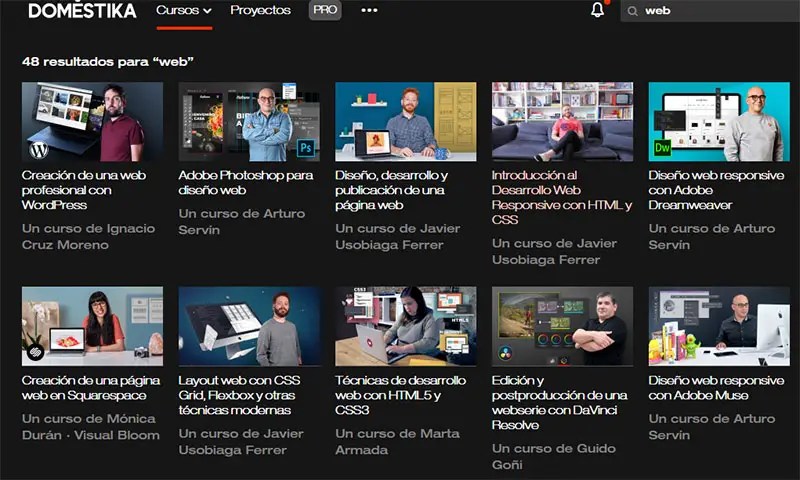The height and width of the screenshot is (480, 800).
Task: Click the WordPress logo on first thumbnail
Action: (x=38, y=150)
